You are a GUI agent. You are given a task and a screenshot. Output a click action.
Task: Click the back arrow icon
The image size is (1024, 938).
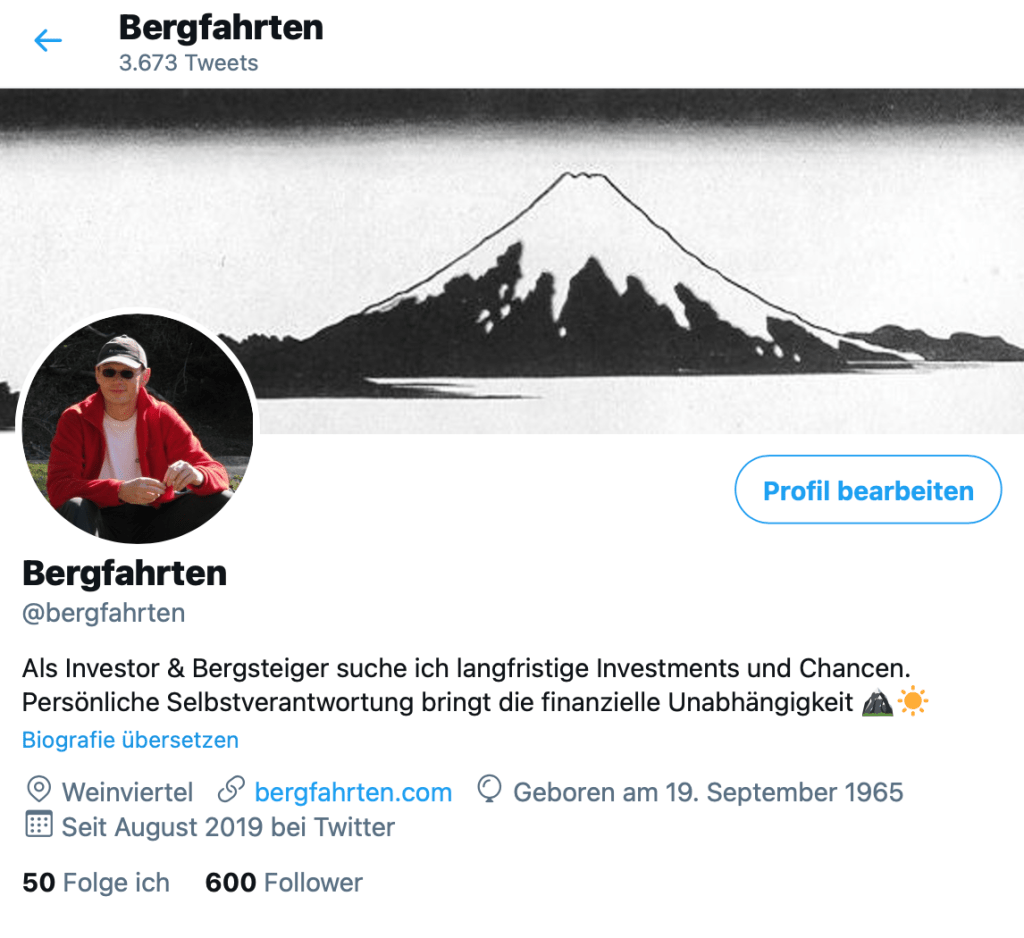(x=48, y=40)
